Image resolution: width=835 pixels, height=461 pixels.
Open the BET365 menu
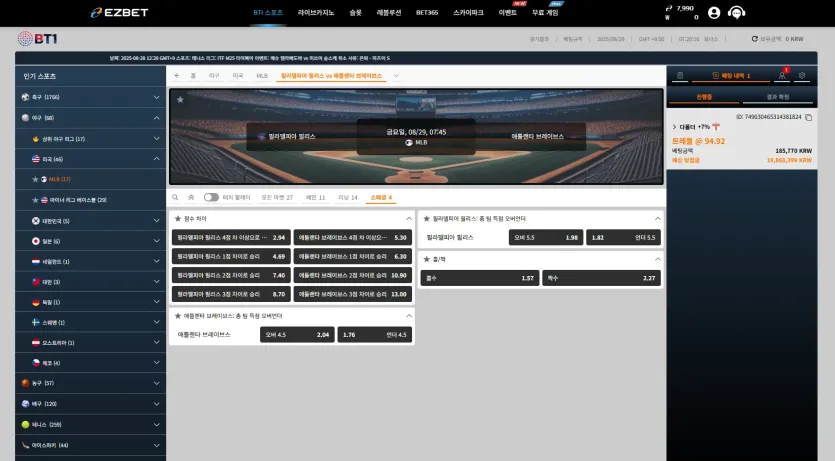click(x=427, y=13)
